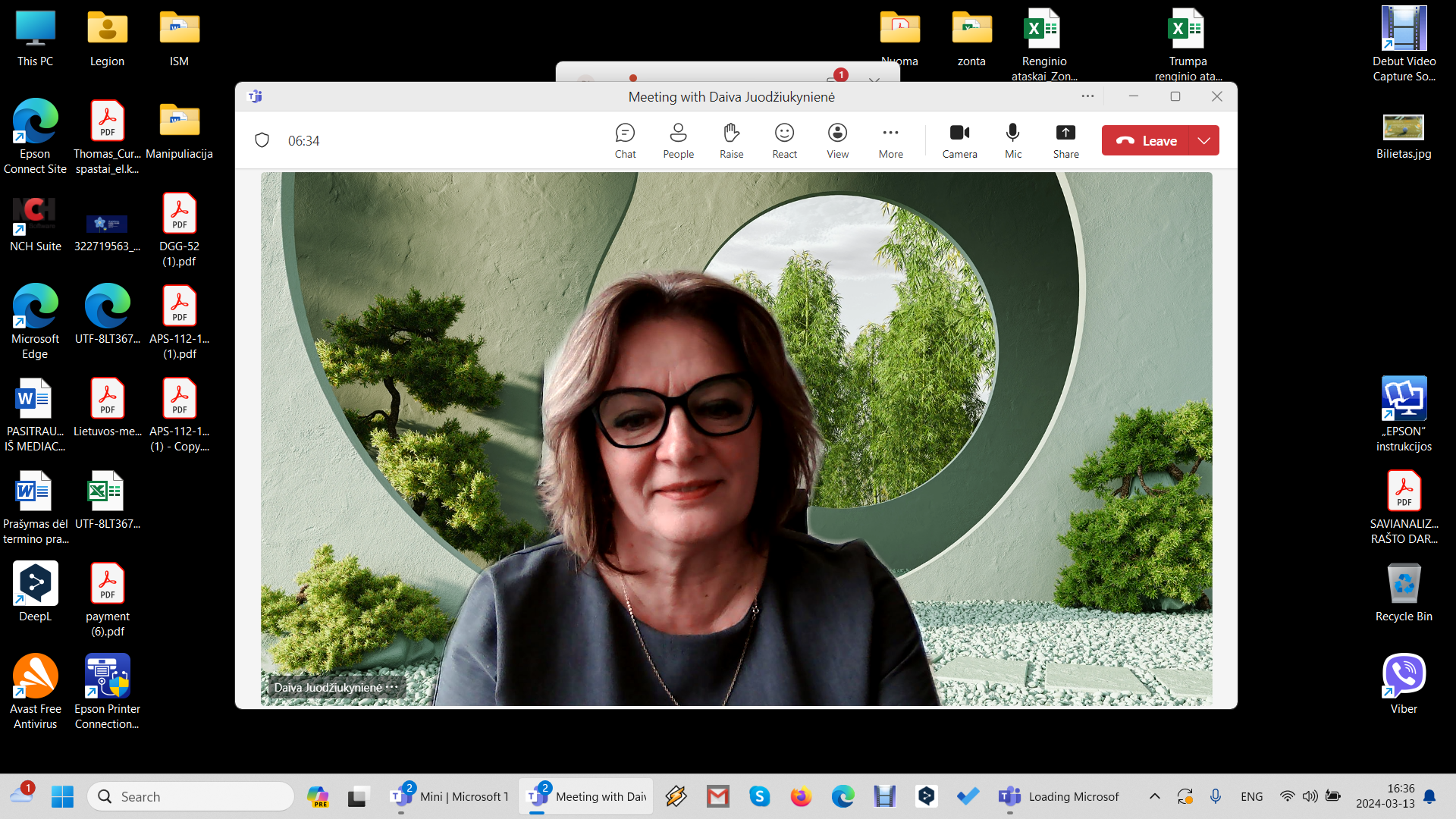This screenshot has width=1456, height=819.
Task: Toggle the Camera off
Action: pyautogui.click(x=959, y=141)
